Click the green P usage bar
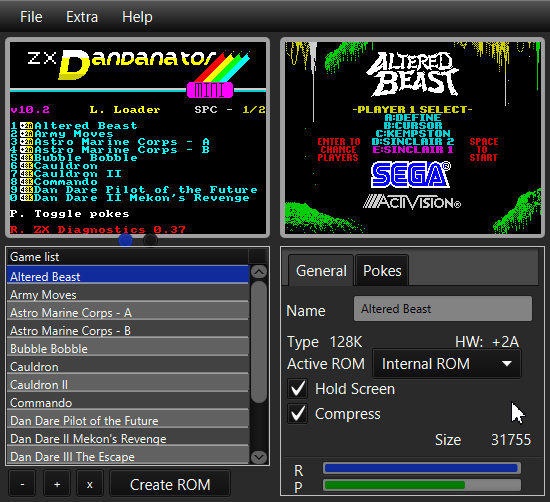Image resolution: width=550 pixels, height=502 pixels. click(422, 485)
